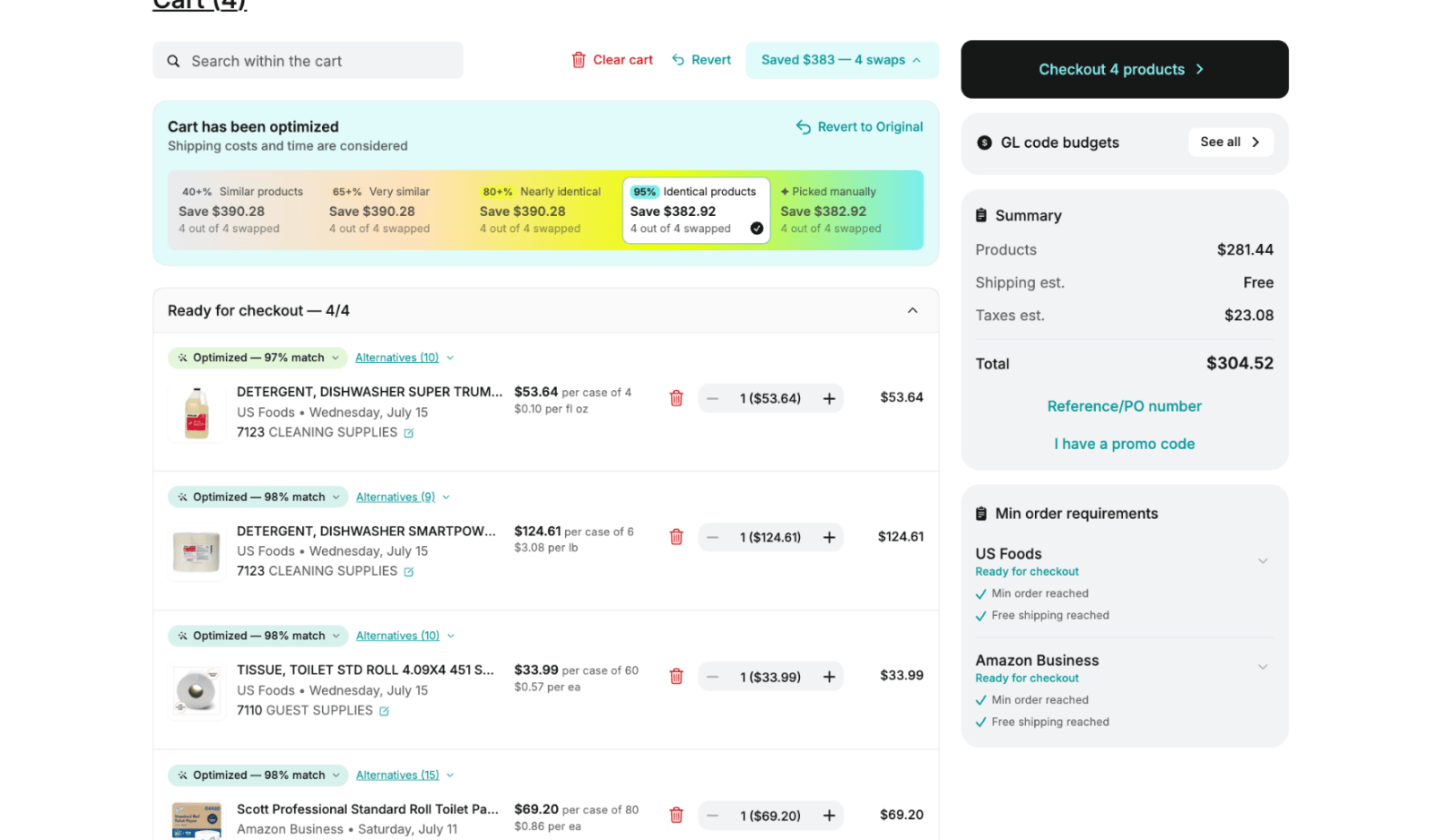This screenshot has height=840, width=1435.
Task: Expand Amazon Business min order requirements
Action: pyautogui.click(x=1262, y=667)
